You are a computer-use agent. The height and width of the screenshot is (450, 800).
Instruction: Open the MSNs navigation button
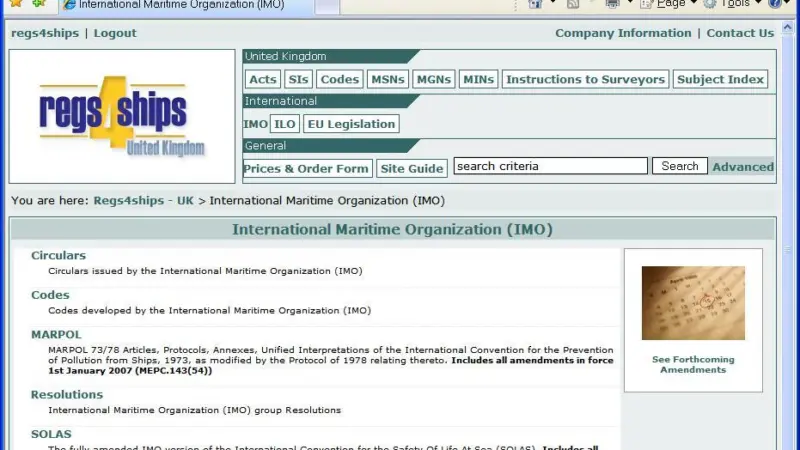click(x=388, y=80)
